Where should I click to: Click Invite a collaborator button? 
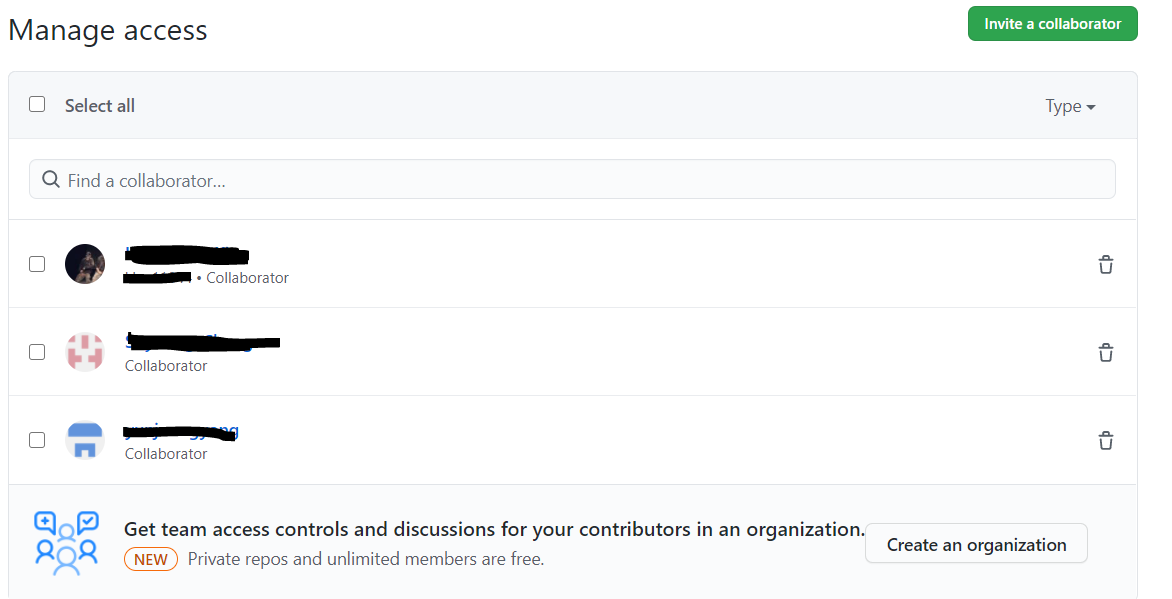pos(1052,24)
